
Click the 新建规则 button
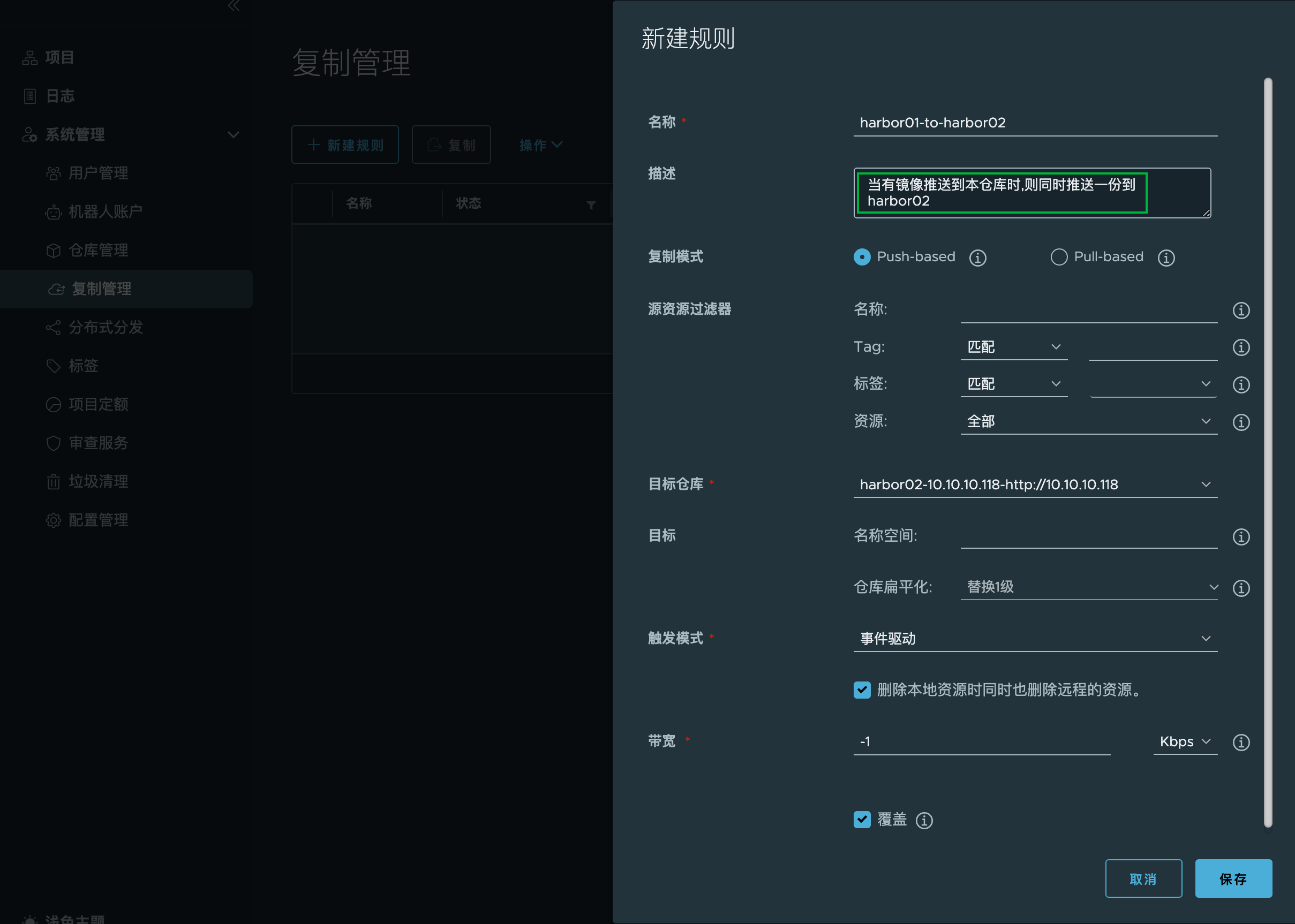[x=345, y=145]
